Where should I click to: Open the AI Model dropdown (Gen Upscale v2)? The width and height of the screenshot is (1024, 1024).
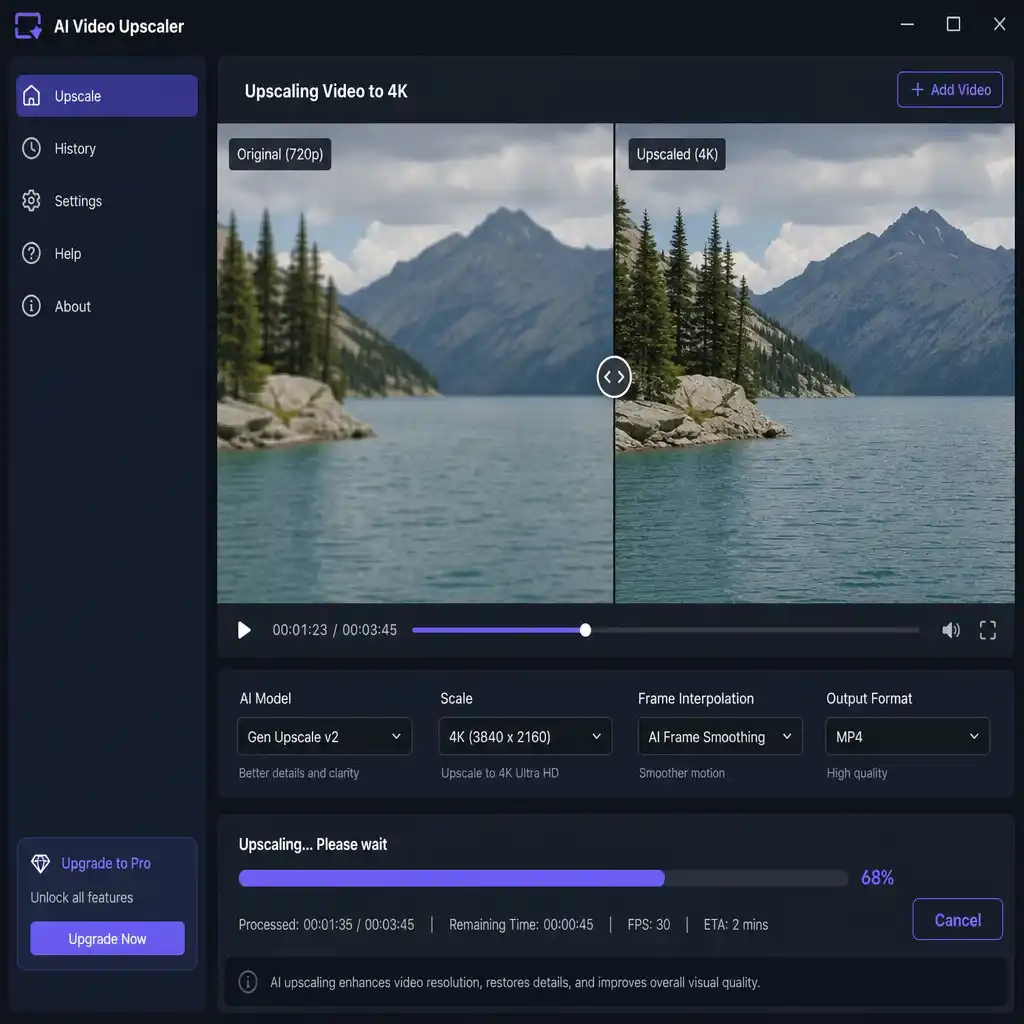(325, 737)
